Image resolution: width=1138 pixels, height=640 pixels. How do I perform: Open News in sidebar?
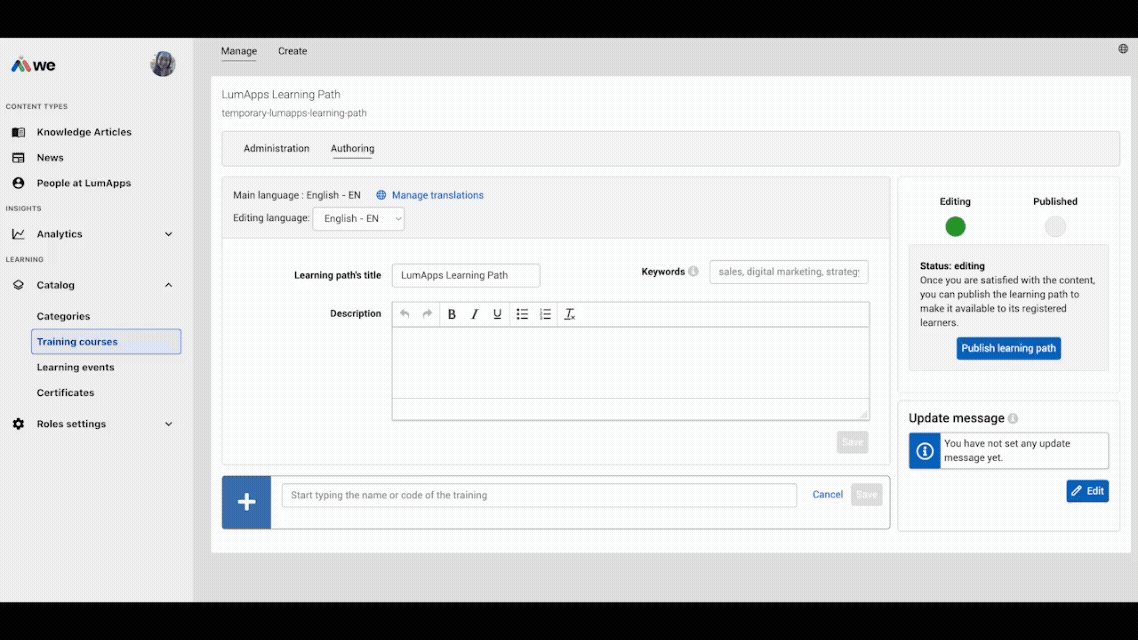point(50,157)
